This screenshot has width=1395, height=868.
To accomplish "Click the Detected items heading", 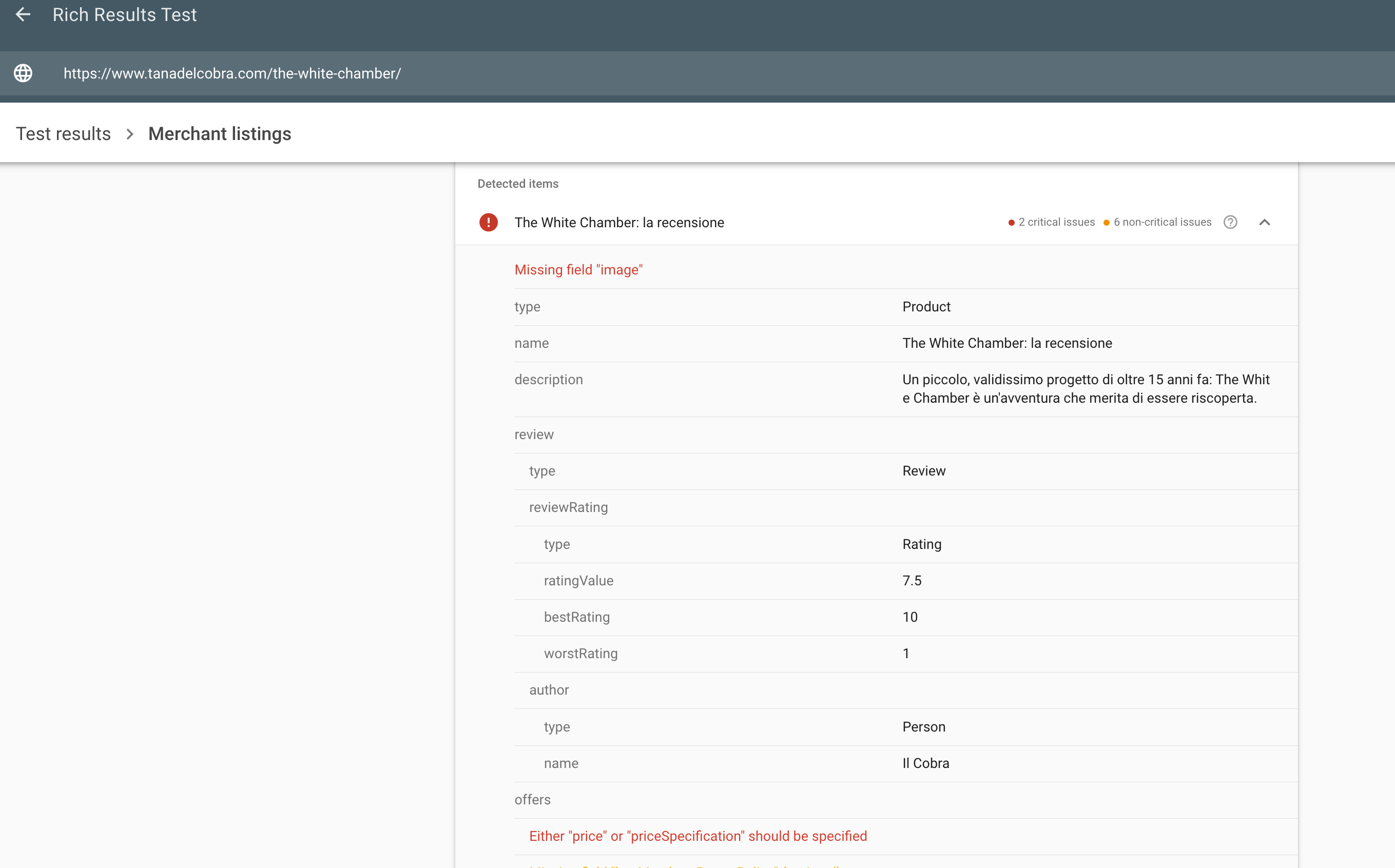I will pos(518,184).
